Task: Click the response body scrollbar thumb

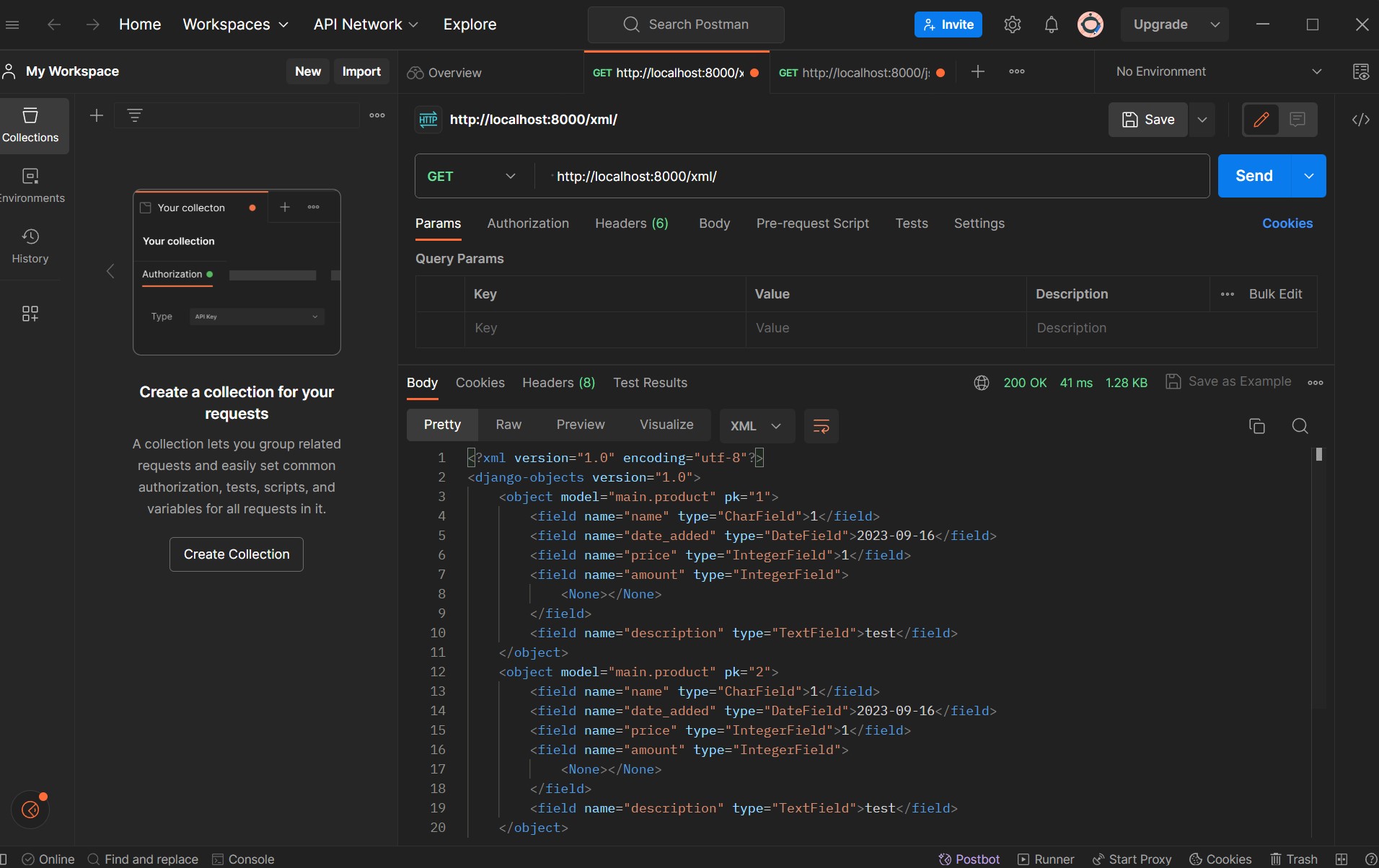Action: point(1319,454)
